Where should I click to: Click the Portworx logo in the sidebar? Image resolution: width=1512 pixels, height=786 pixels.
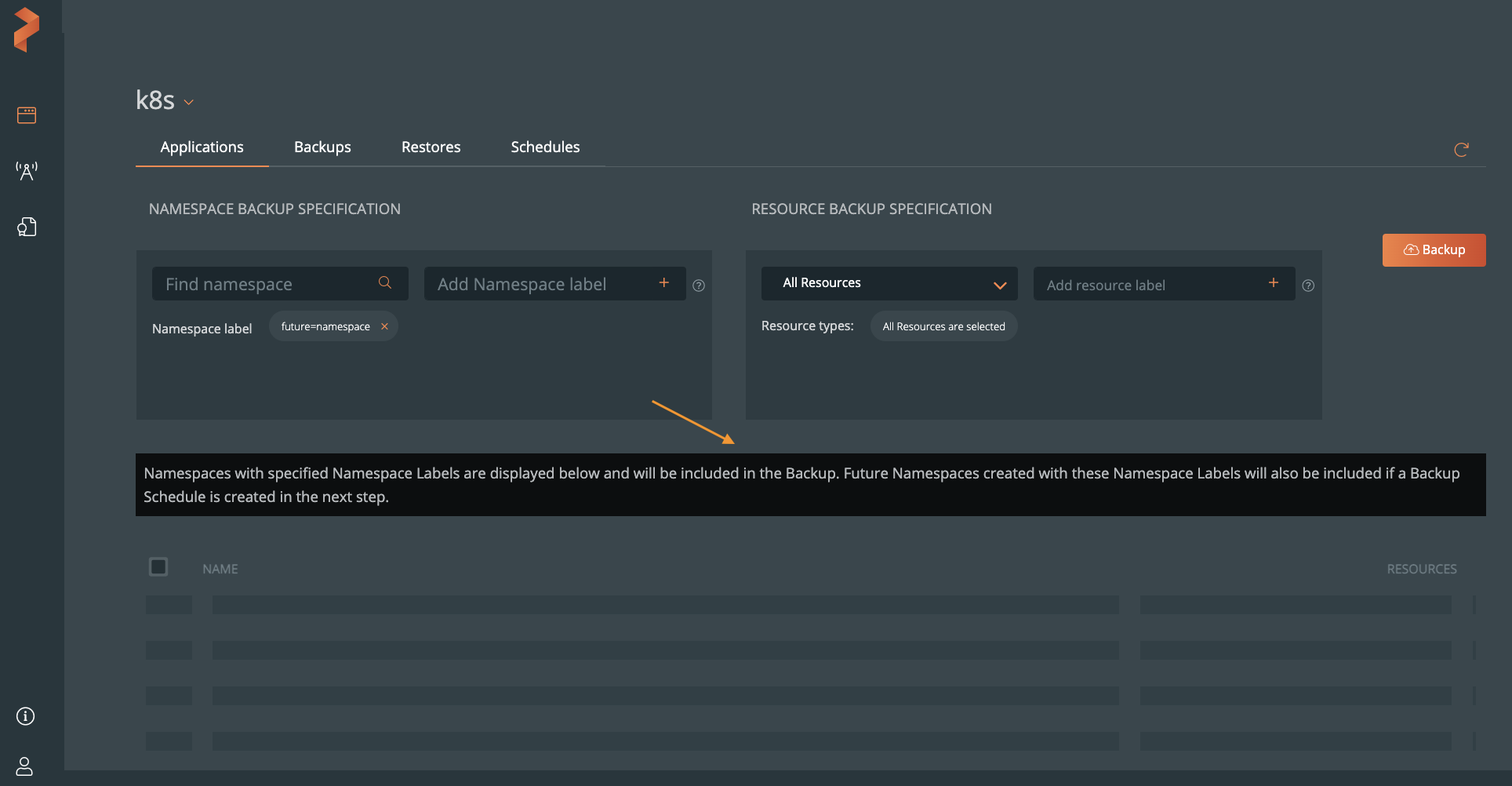point(27,30)
